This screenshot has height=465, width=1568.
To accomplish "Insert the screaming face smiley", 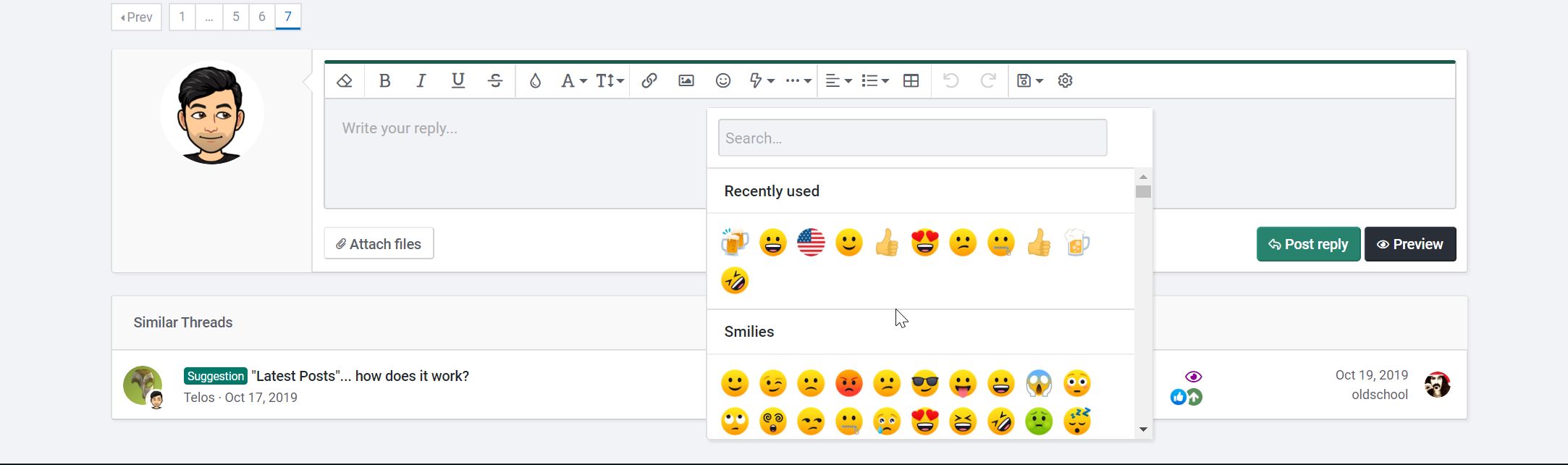I will (x=1039, y=383).
